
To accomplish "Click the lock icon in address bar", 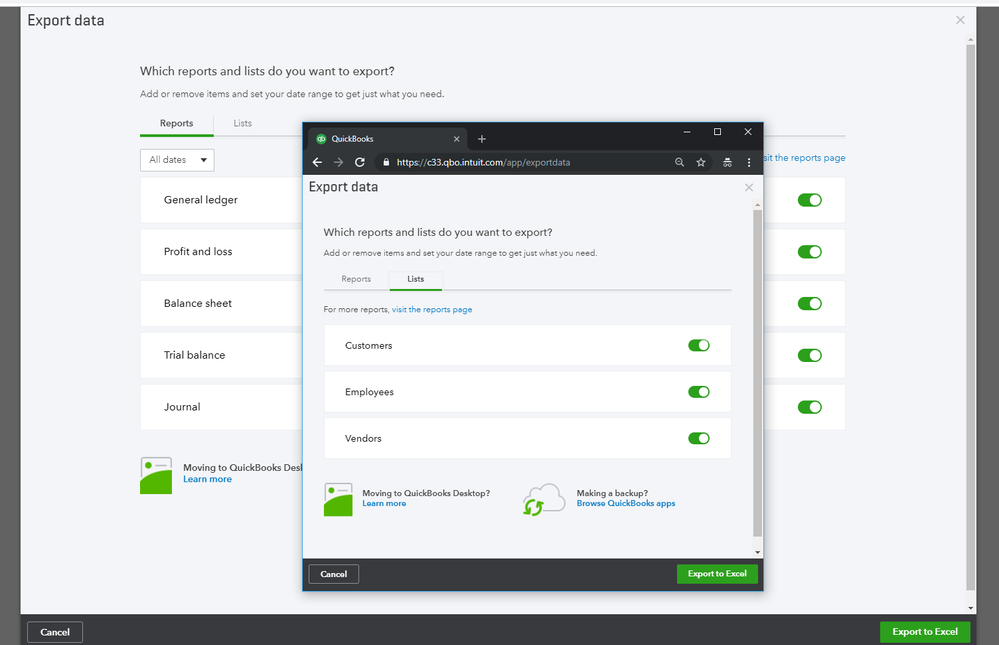I will point(385,163).
